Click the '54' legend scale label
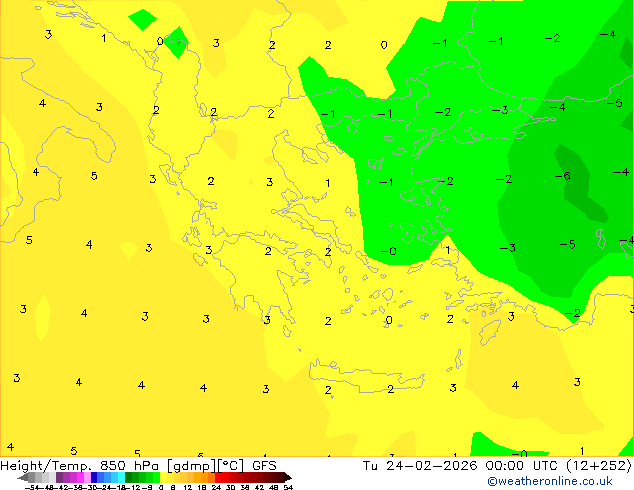The image size is (634, 490). [288, 488]
